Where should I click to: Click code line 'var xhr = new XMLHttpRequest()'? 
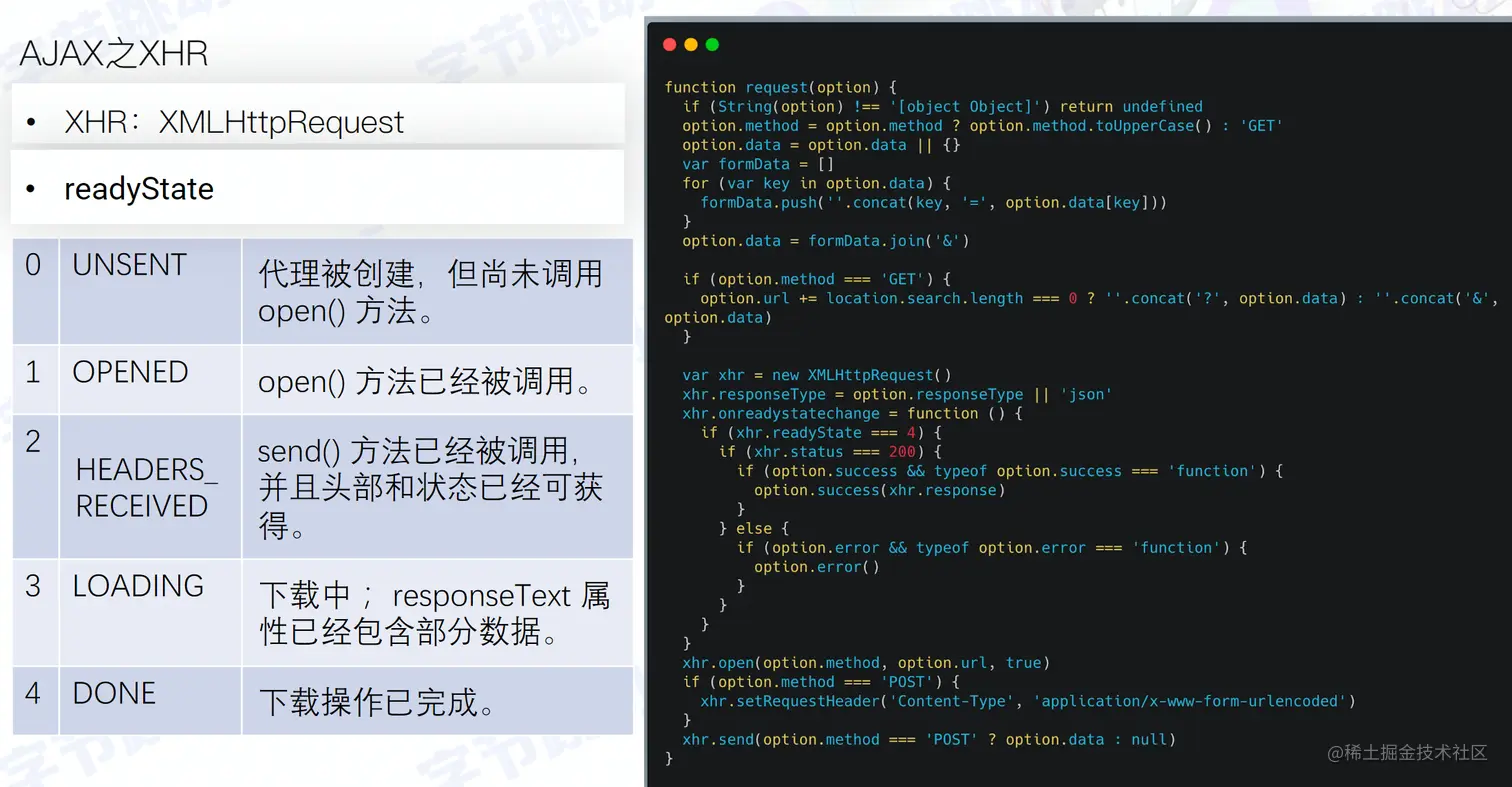[x=817, y=375]
